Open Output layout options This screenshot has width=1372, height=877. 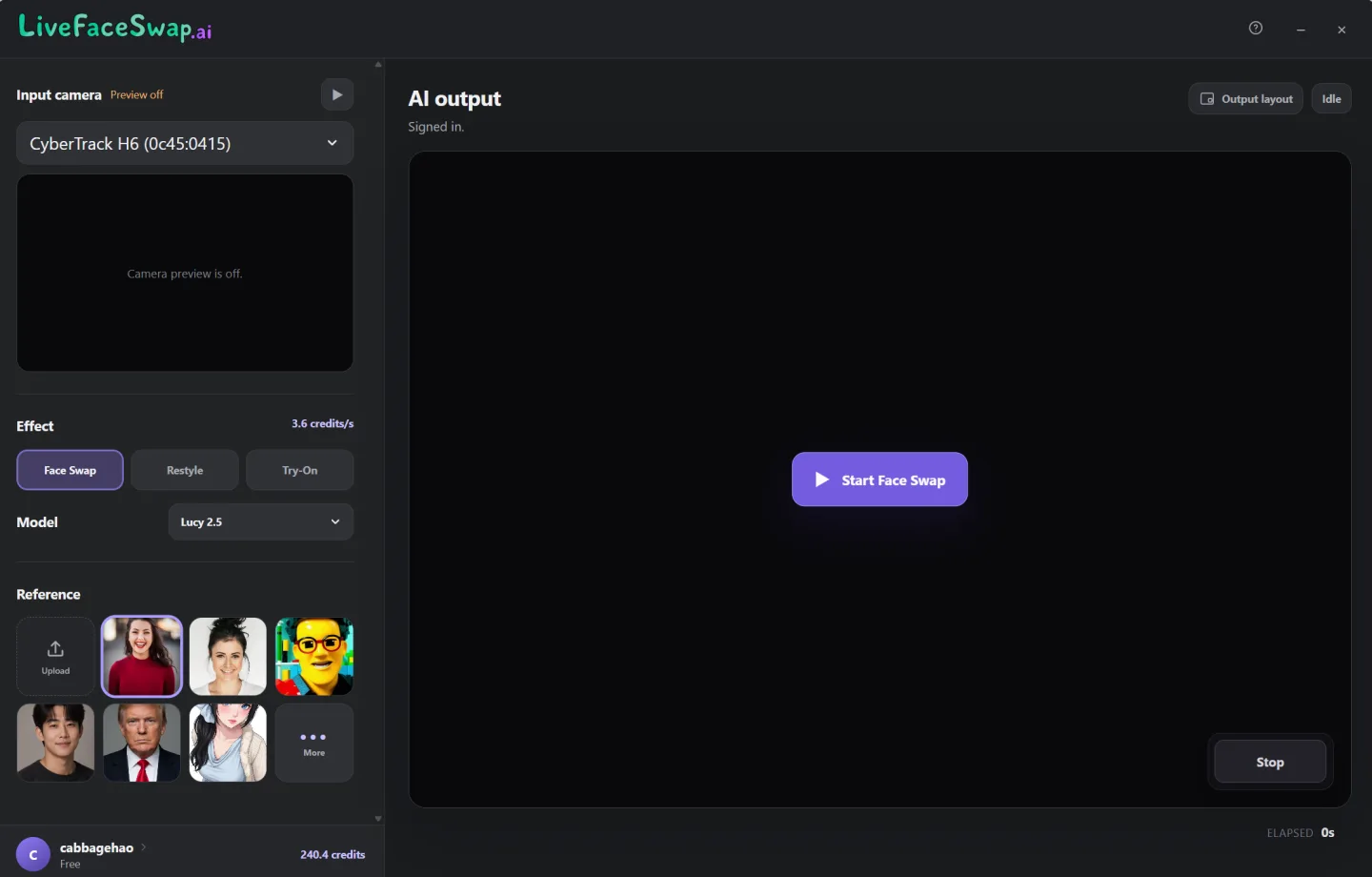tap(1245, 98)
